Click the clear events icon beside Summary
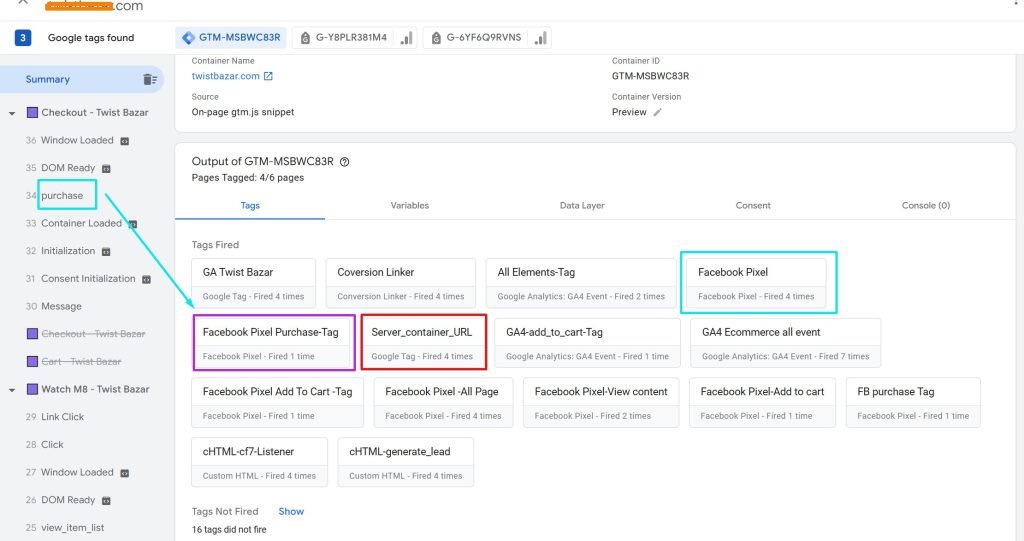 150,79
